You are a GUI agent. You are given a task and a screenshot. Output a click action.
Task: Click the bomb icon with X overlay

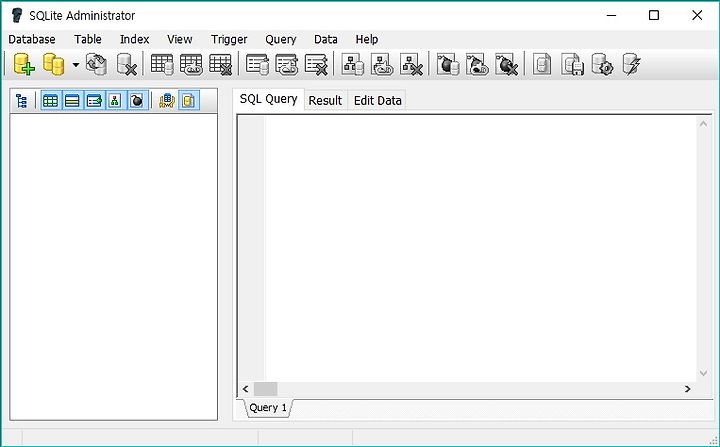pos(506,64)
